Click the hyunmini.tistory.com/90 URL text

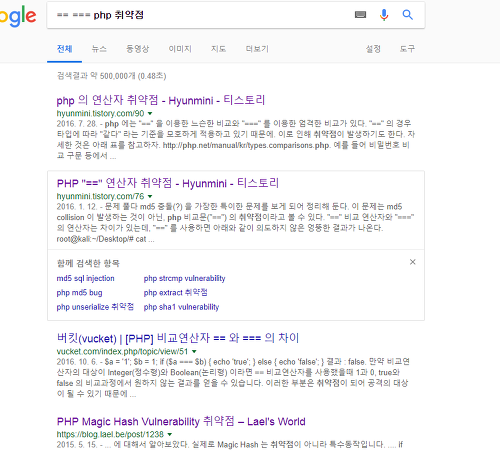pos(100,114)
